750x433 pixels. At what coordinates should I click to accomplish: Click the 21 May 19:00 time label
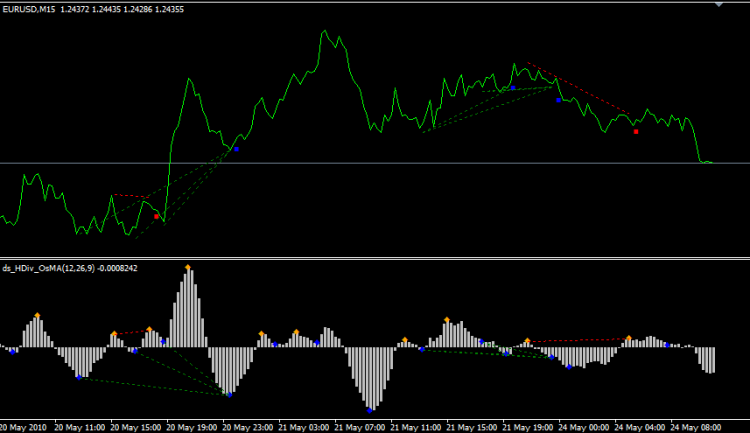pos(528,427)
